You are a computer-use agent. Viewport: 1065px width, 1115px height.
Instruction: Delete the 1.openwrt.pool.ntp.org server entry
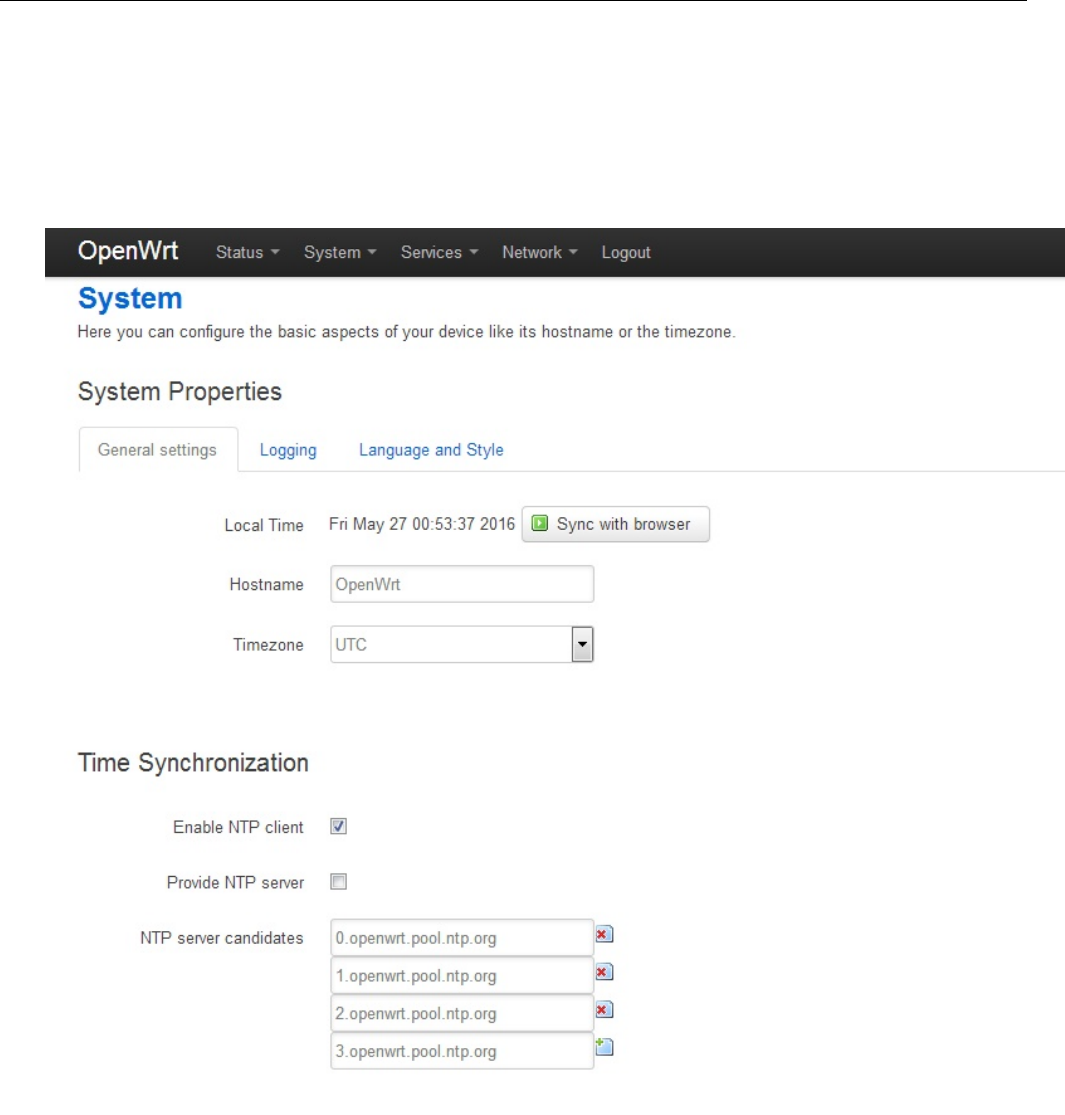click(x=604, y=972)
